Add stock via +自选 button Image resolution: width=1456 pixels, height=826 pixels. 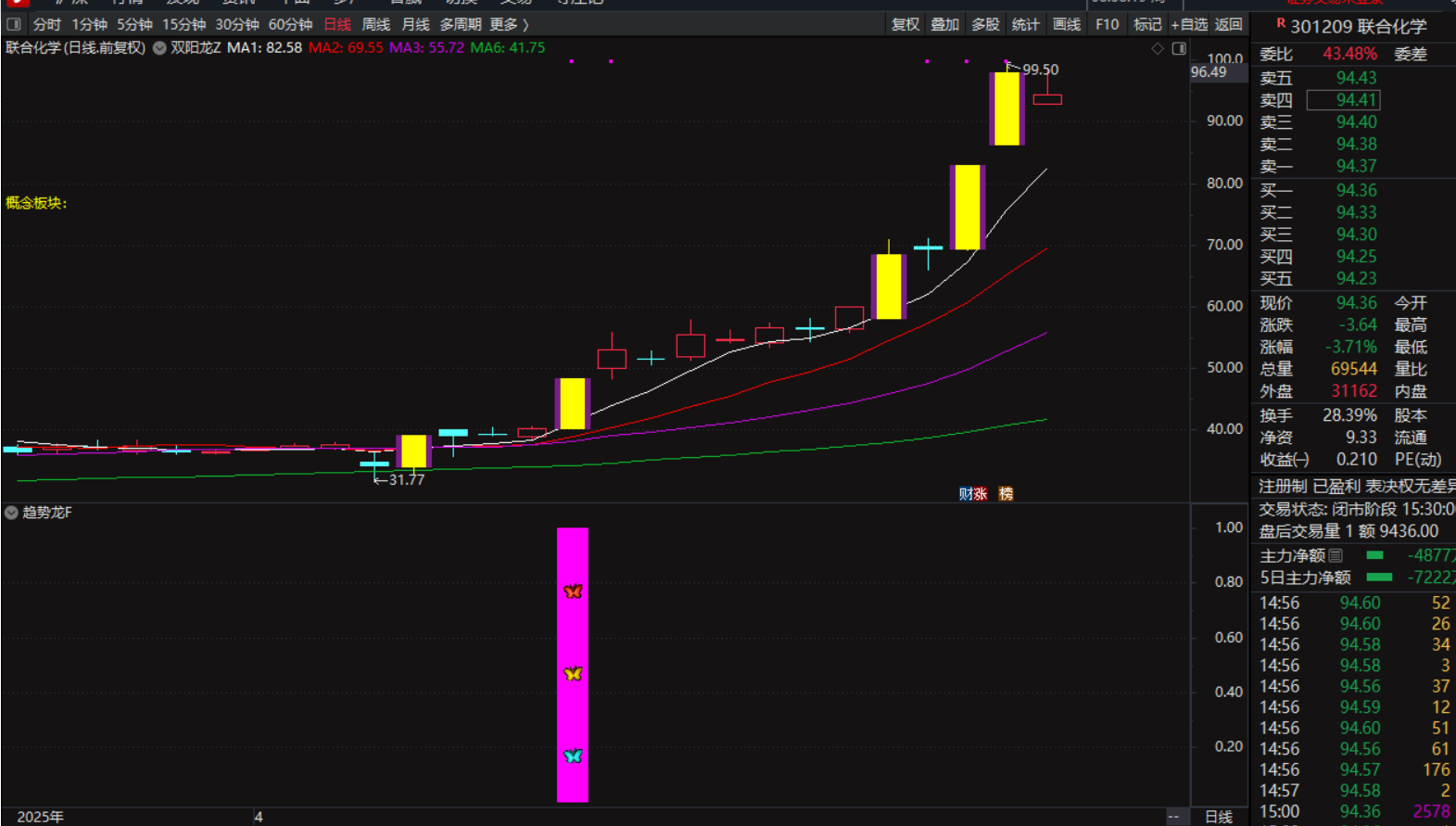pos(1189,24)
